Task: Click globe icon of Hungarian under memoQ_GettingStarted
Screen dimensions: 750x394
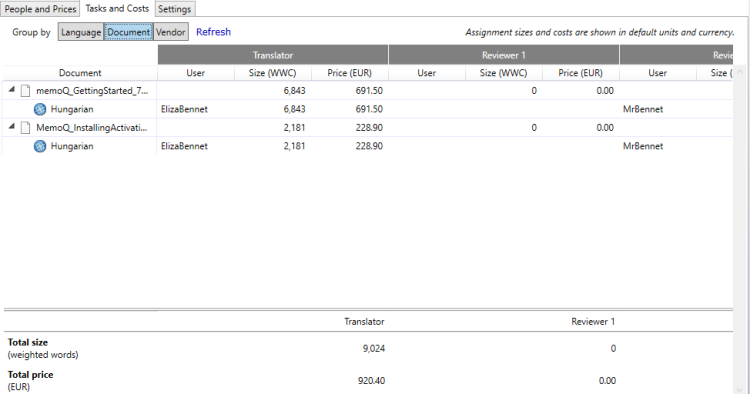Action: point(40,109)
